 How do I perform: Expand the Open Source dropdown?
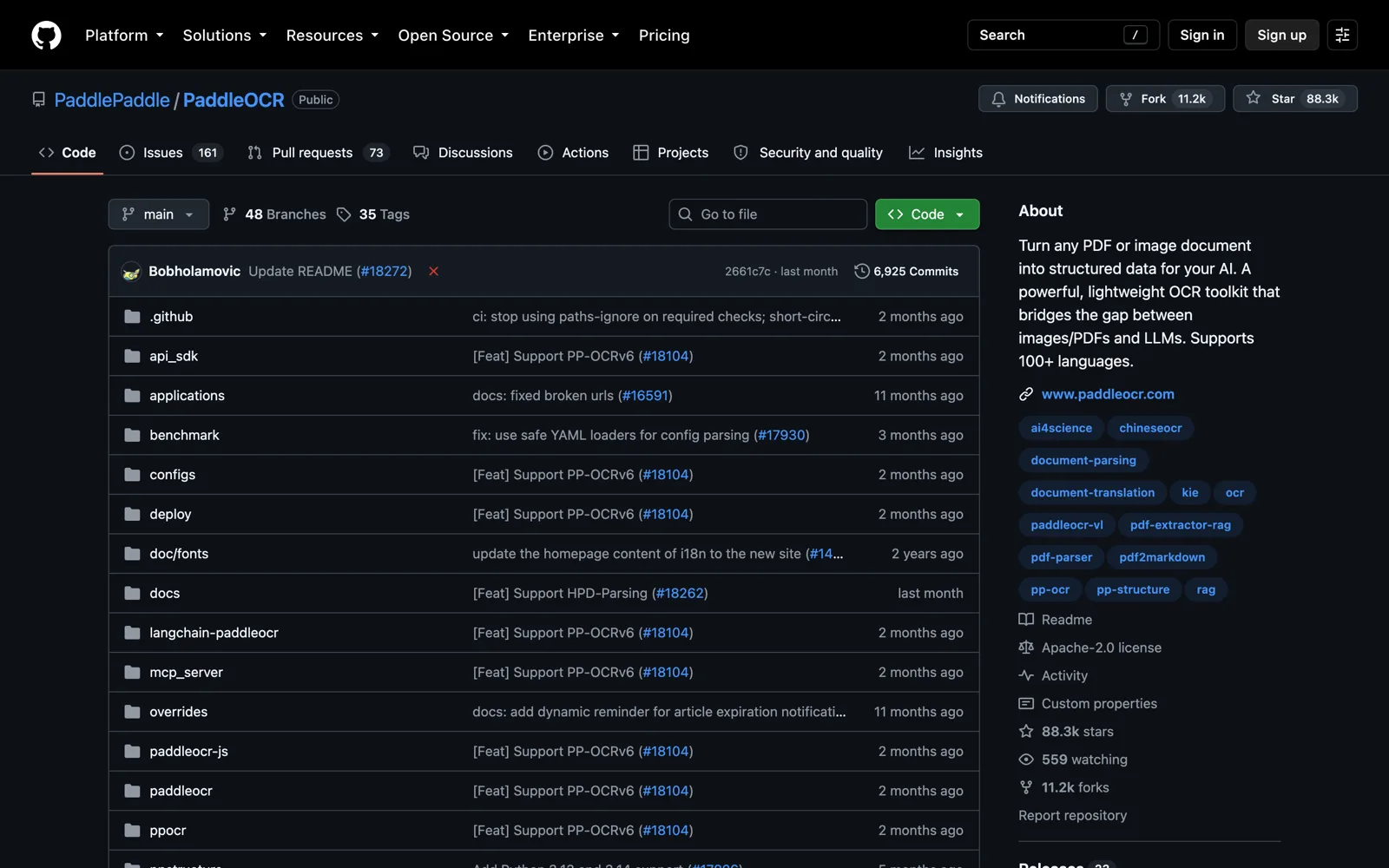453,36
